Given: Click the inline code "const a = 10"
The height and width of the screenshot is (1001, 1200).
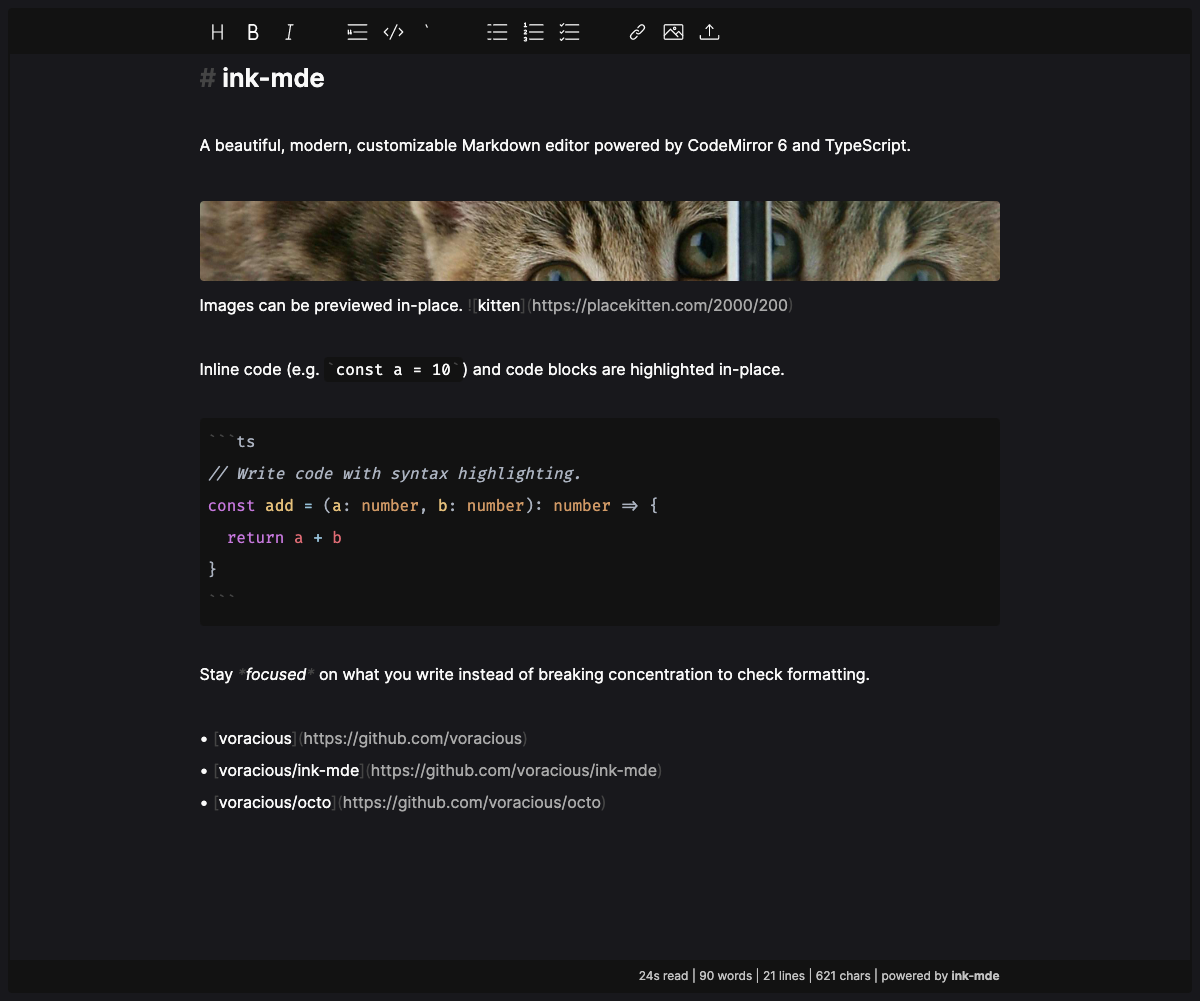Looking at the screenshot, I should pyautogui.click(x=394, y=370).
